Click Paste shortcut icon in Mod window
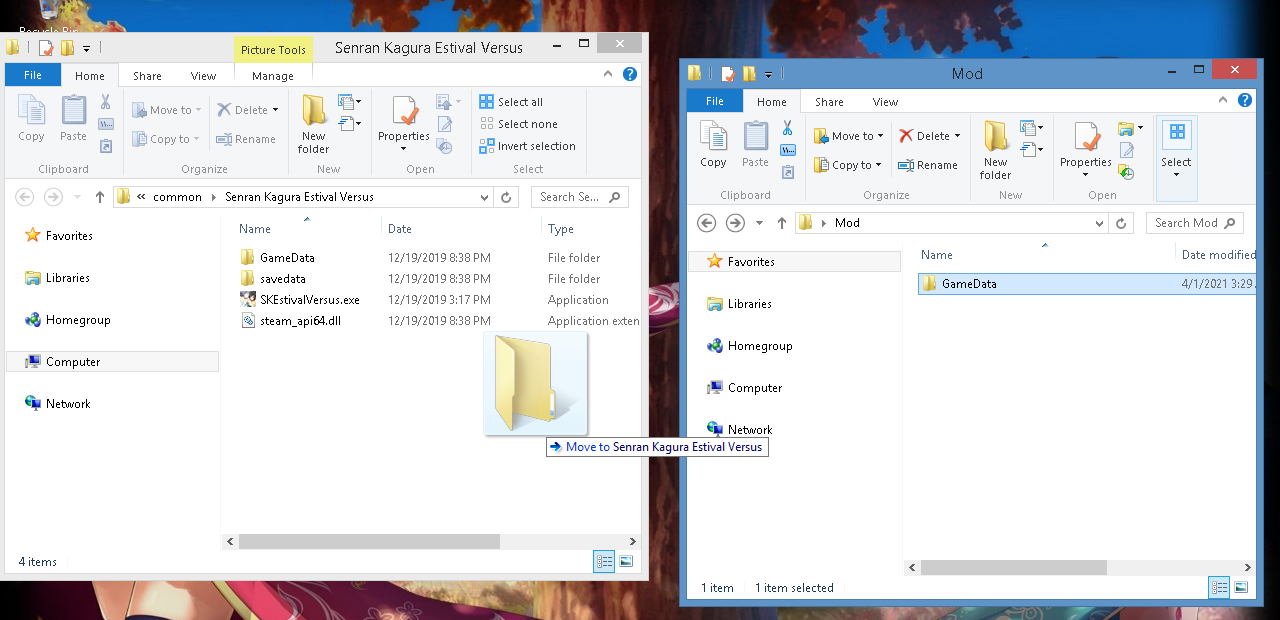Image resolution: width=1280 pixels, height=620 pixels. click(787, 172)
